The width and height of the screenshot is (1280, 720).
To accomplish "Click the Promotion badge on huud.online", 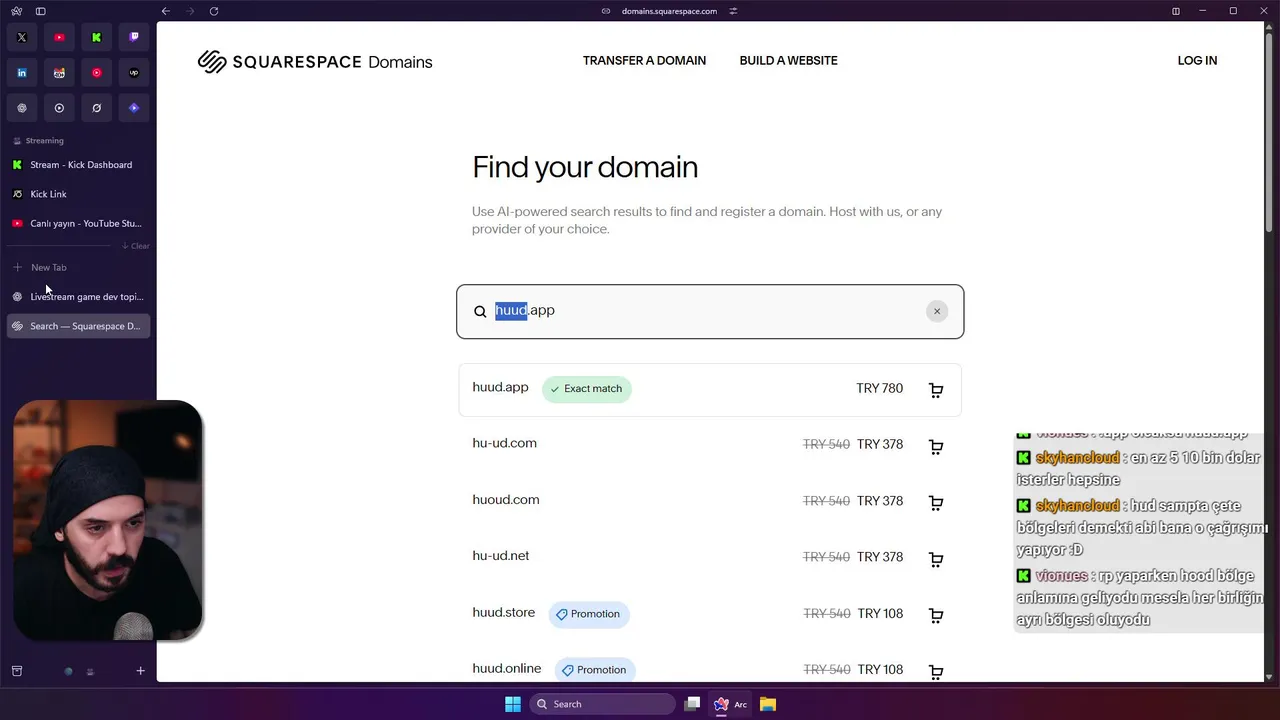I will click(595, 670).
